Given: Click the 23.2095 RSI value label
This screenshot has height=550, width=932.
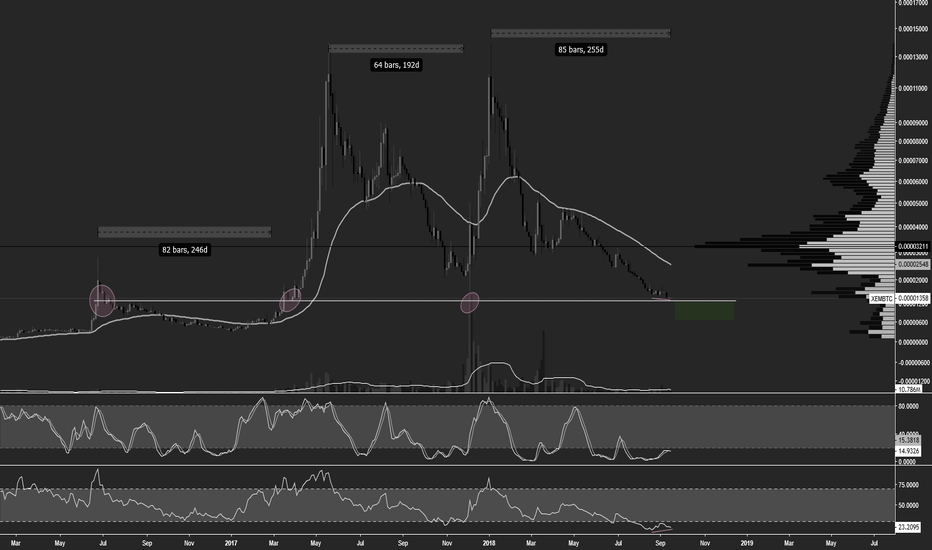Looking at the screenshot, I should click(x=909, y=527).
